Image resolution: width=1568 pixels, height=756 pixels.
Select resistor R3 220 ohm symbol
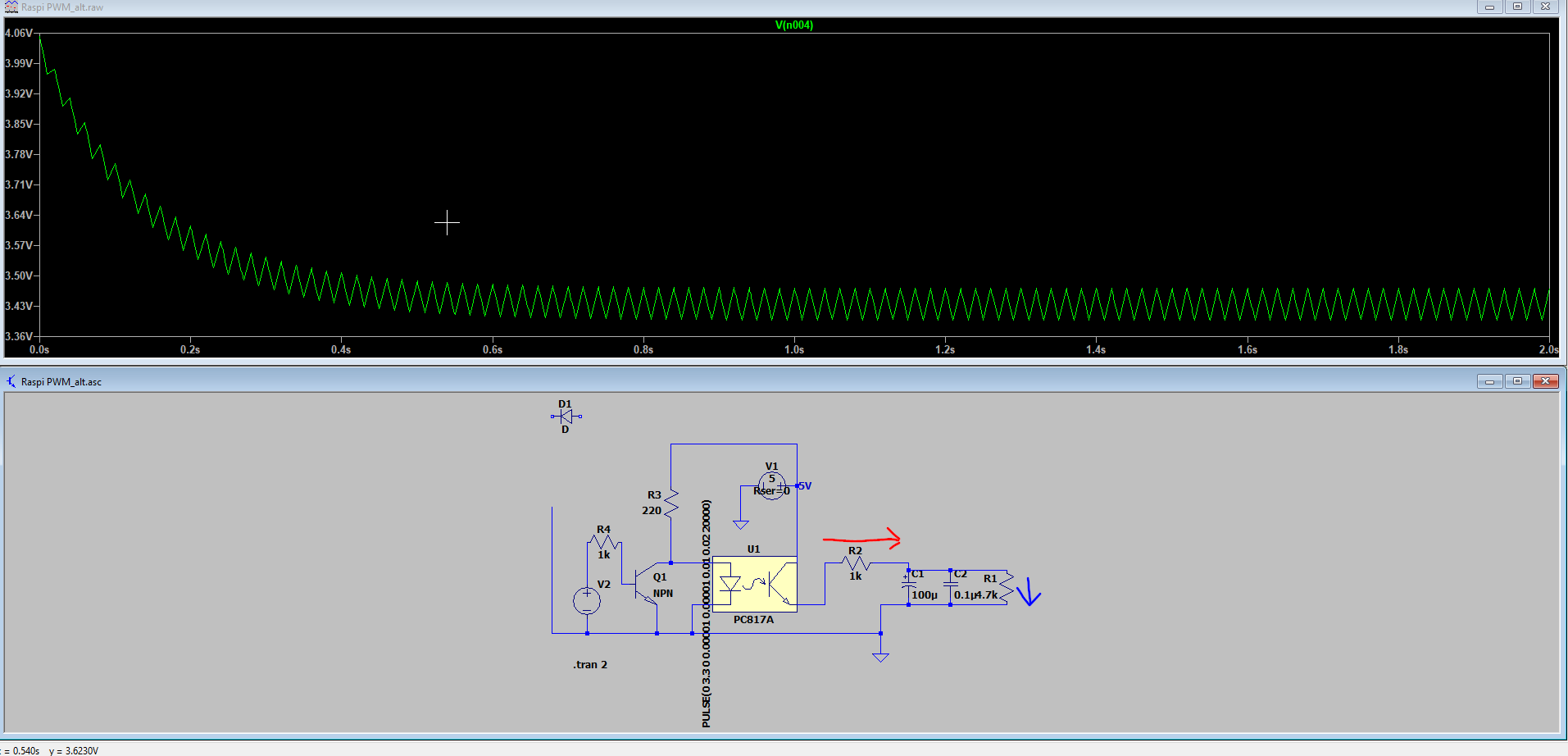click(x=671, y=503)
